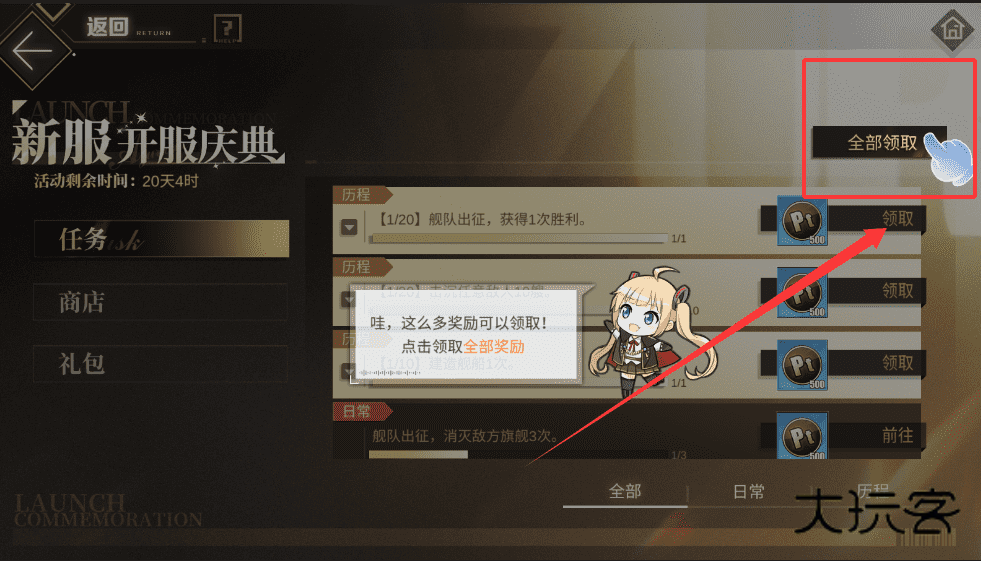
Task: Open the help question mark icon
Action: [x=228, y=28]
